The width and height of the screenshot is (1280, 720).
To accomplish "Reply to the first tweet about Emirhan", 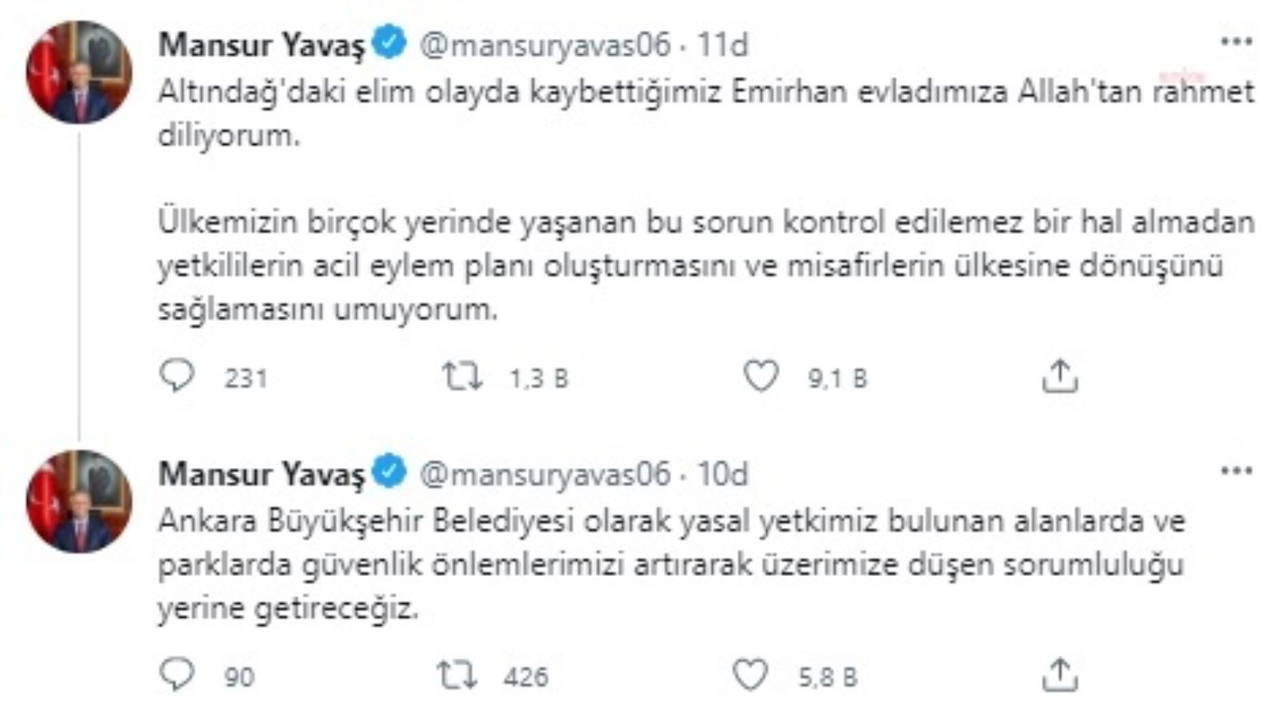I will pyautogui.click(x=177, y=377).
